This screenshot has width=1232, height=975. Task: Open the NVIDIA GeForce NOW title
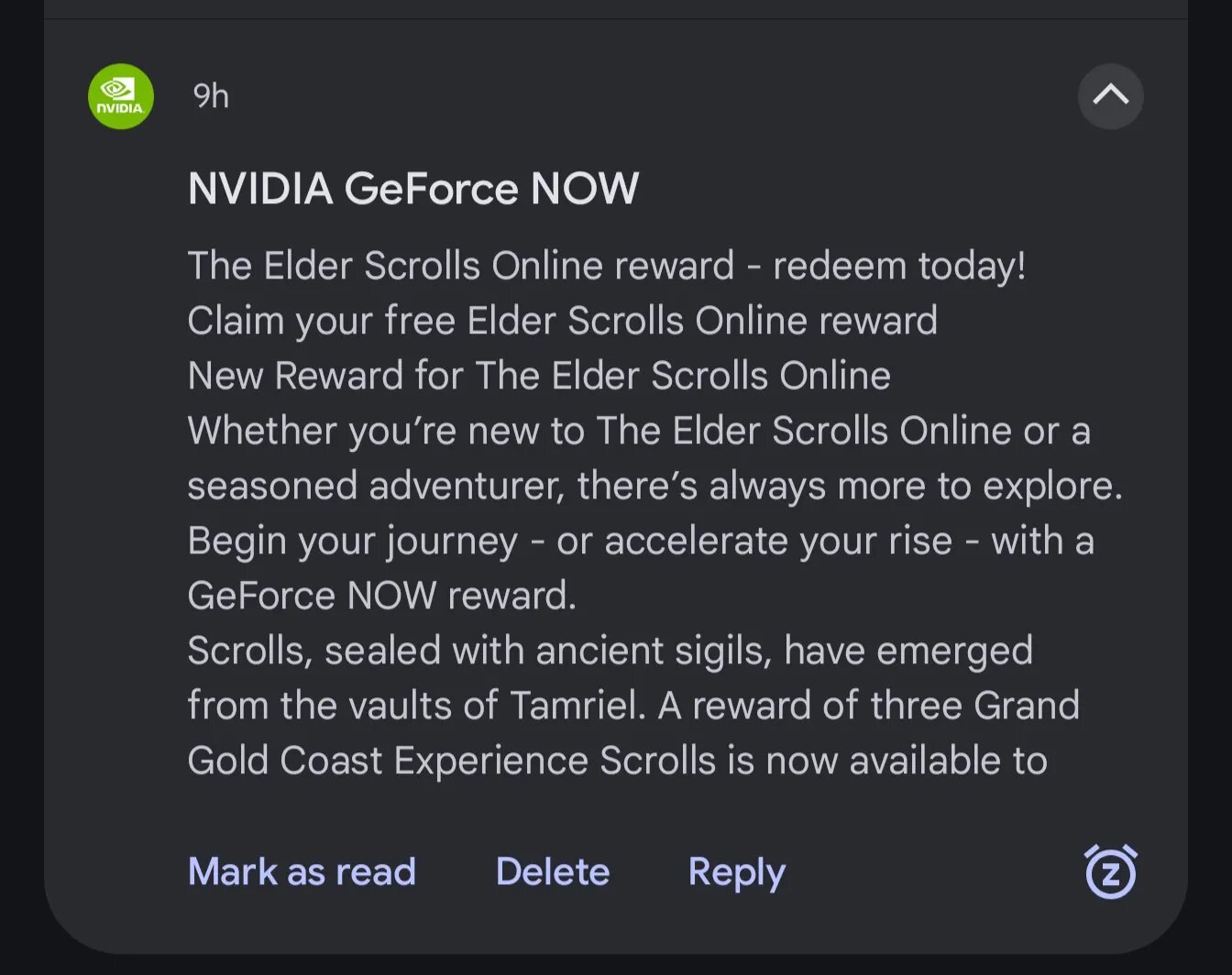pyautogui.click(x=412, y=189)
